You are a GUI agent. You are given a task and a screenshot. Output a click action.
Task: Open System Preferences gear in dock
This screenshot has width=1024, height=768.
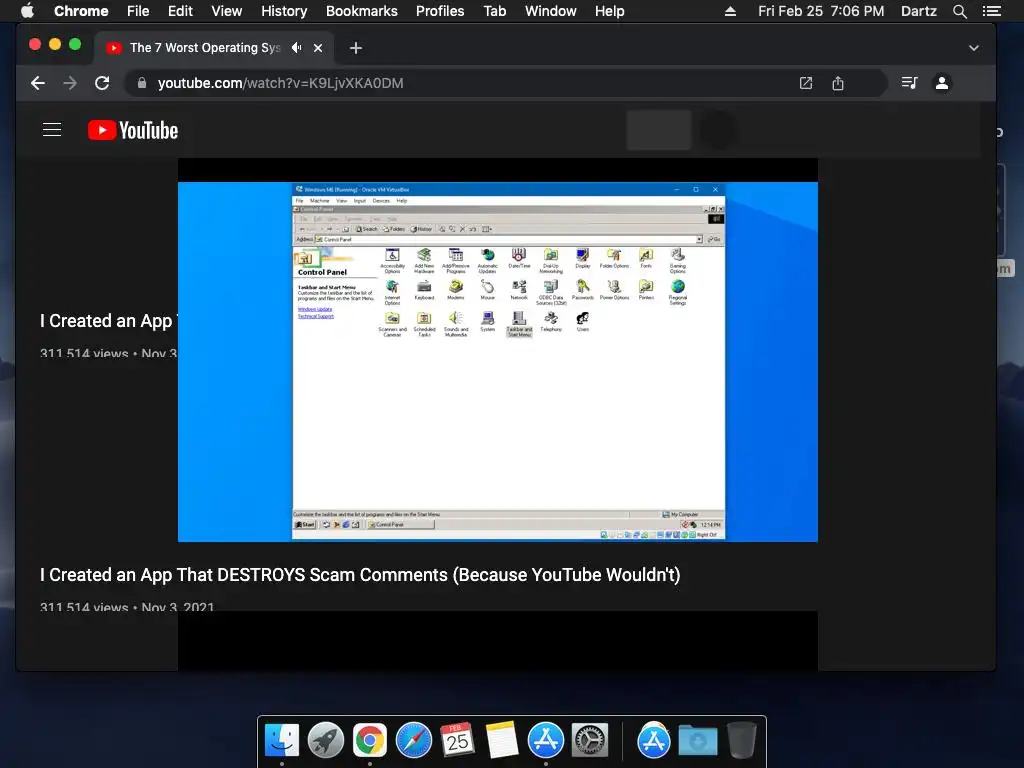tap(590, 741)
